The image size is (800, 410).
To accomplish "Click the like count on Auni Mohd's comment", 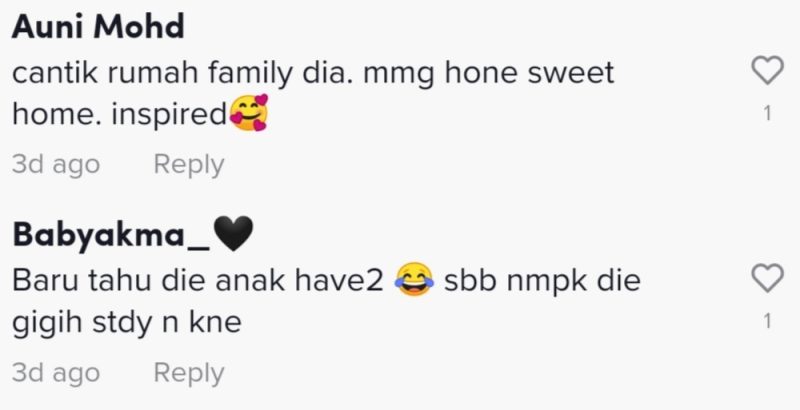I will pos(768,114).
